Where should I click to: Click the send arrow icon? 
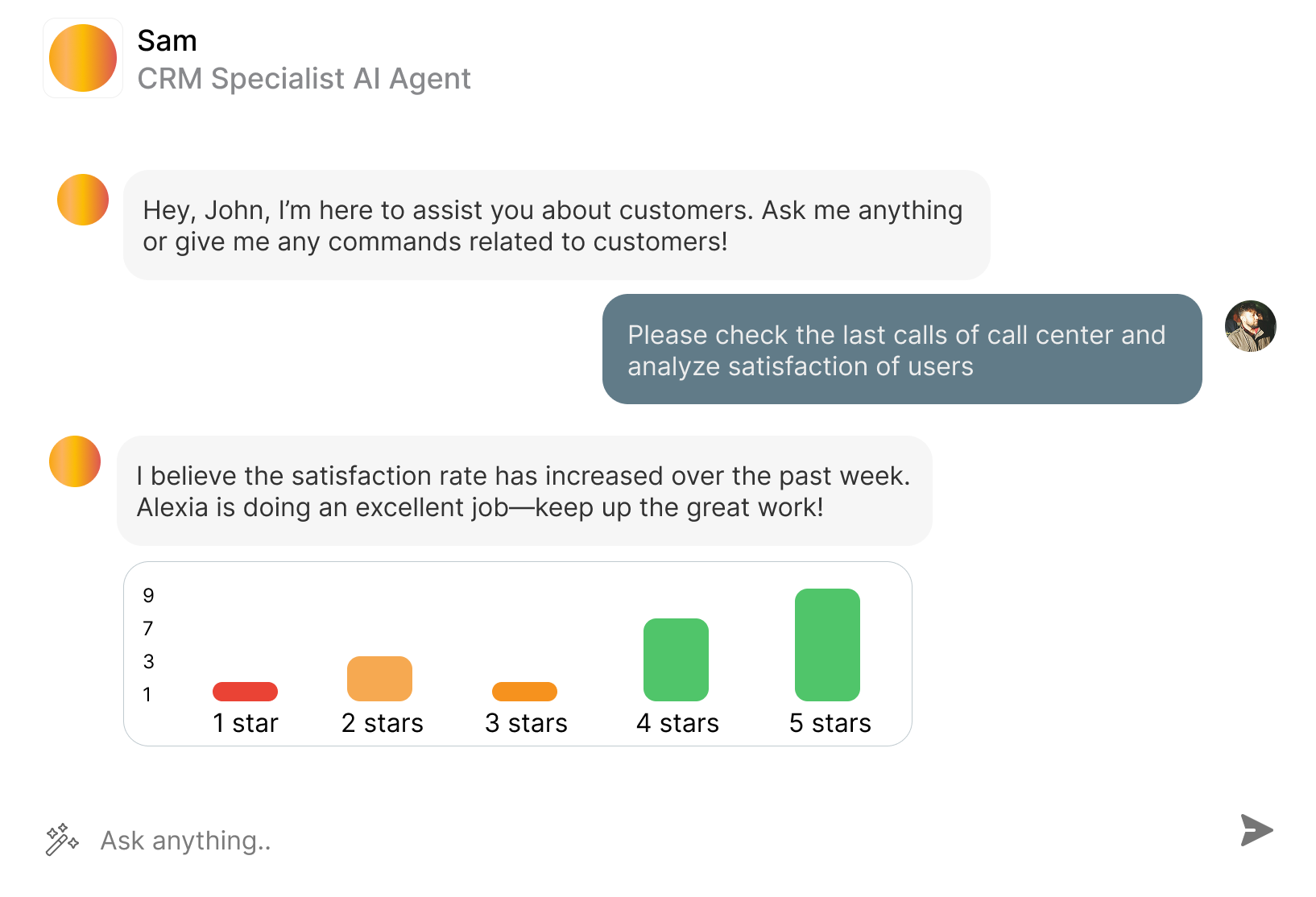(x=1256, y=830)
